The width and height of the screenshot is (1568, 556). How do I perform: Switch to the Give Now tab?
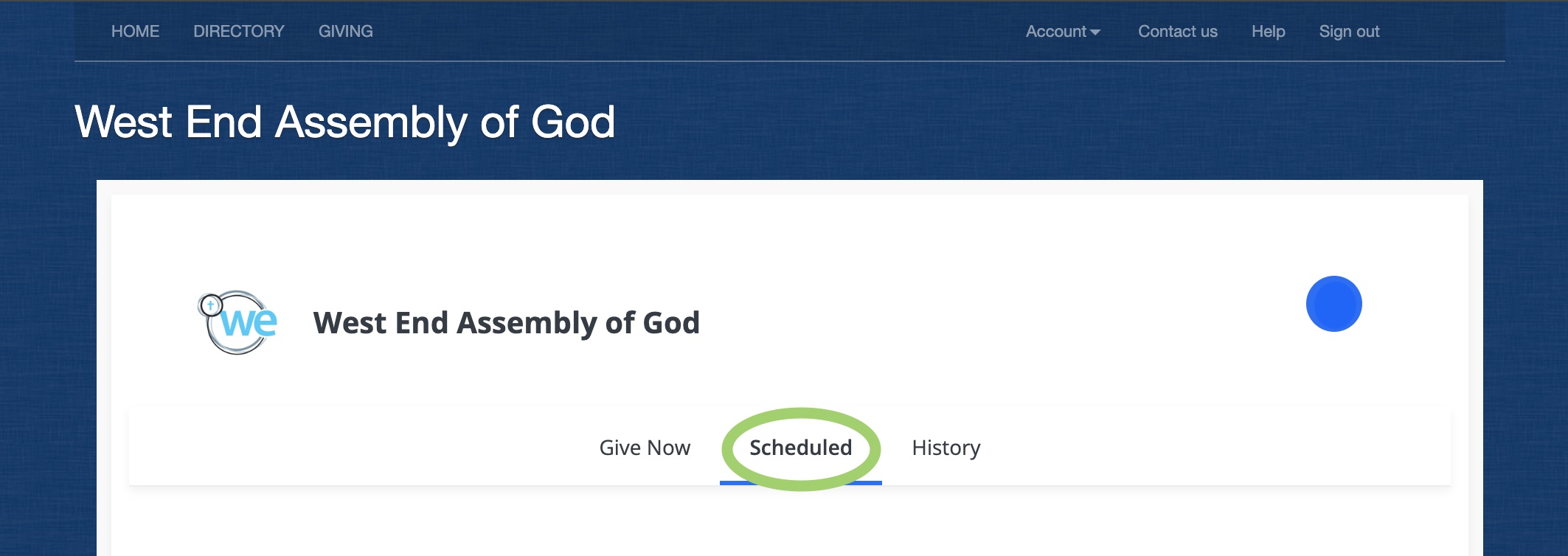645,448
